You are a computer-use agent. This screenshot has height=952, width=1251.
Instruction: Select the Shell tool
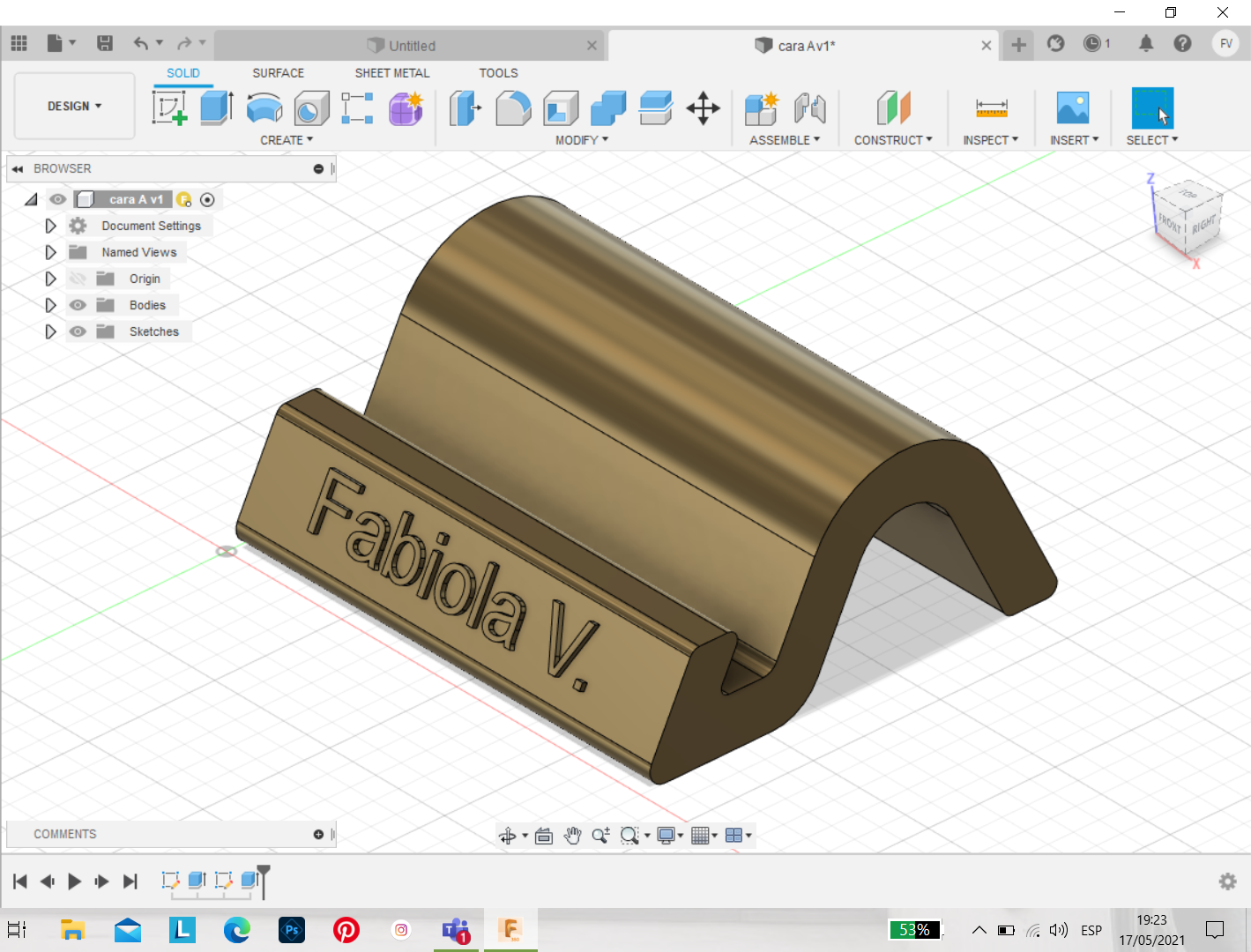(x=561, y=108)
